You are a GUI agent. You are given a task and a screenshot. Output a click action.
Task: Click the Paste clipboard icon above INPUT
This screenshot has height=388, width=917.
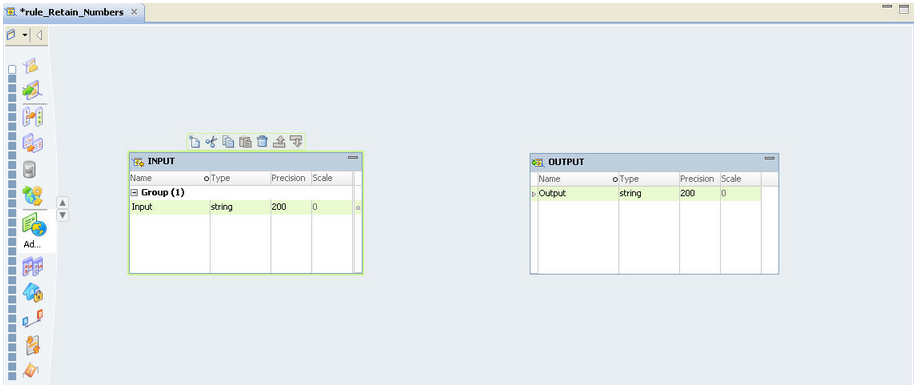click(x=246, y=141)
